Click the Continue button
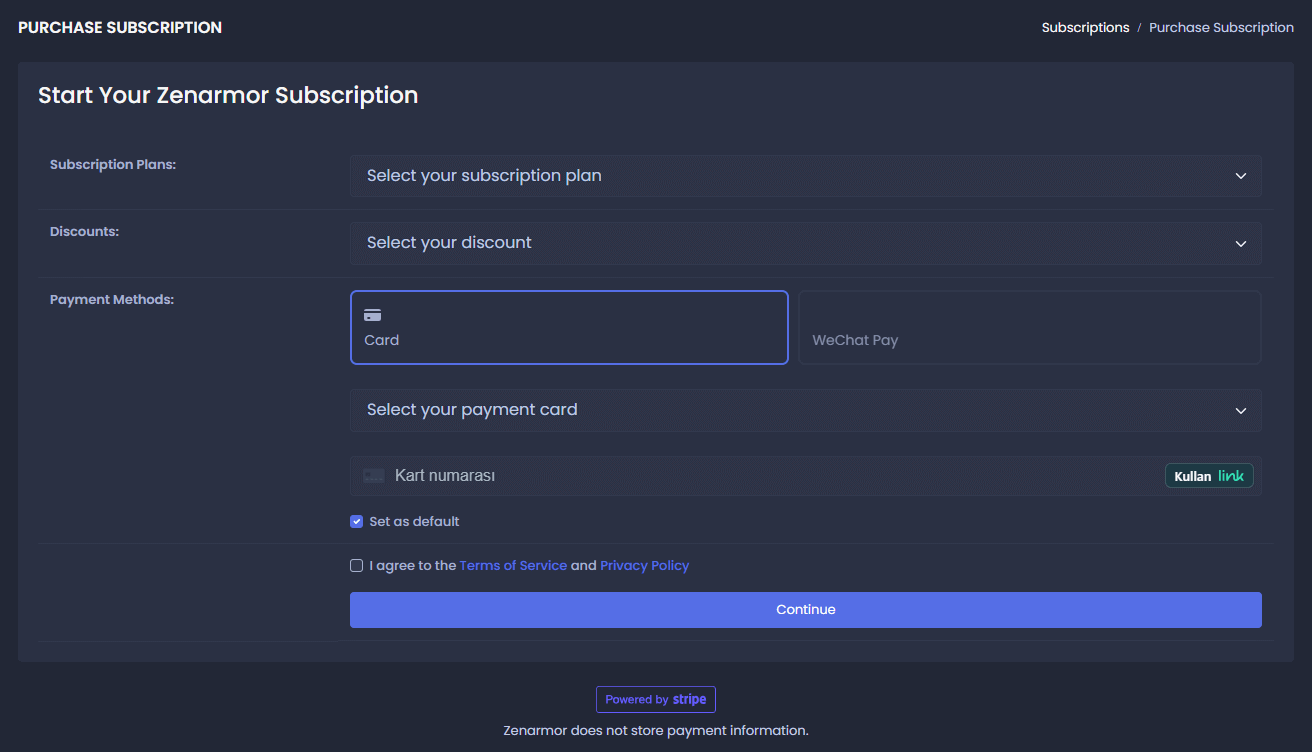 [x=805, y=610]
